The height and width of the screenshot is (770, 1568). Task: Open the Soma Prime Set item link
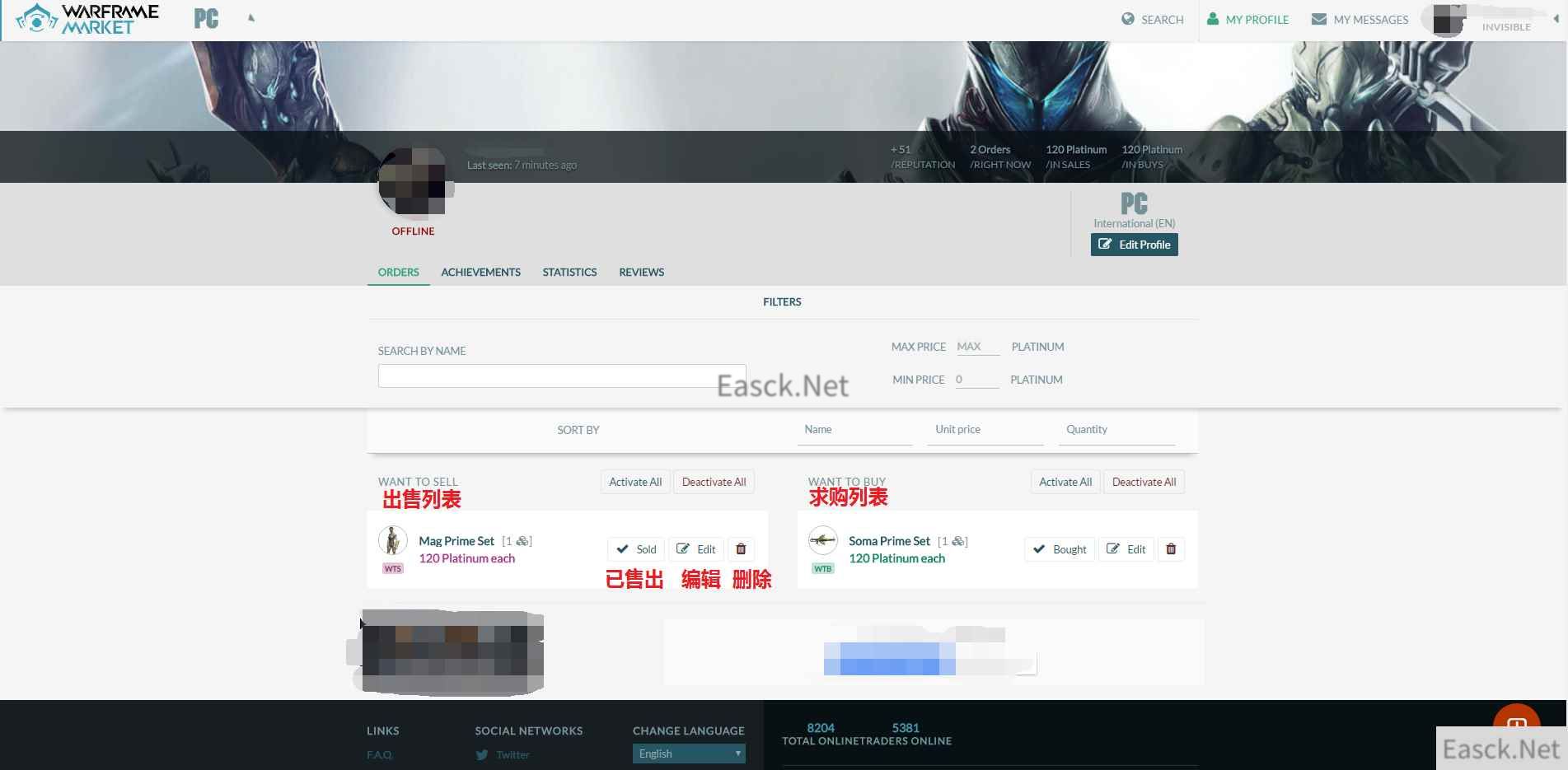click(889, 541)
